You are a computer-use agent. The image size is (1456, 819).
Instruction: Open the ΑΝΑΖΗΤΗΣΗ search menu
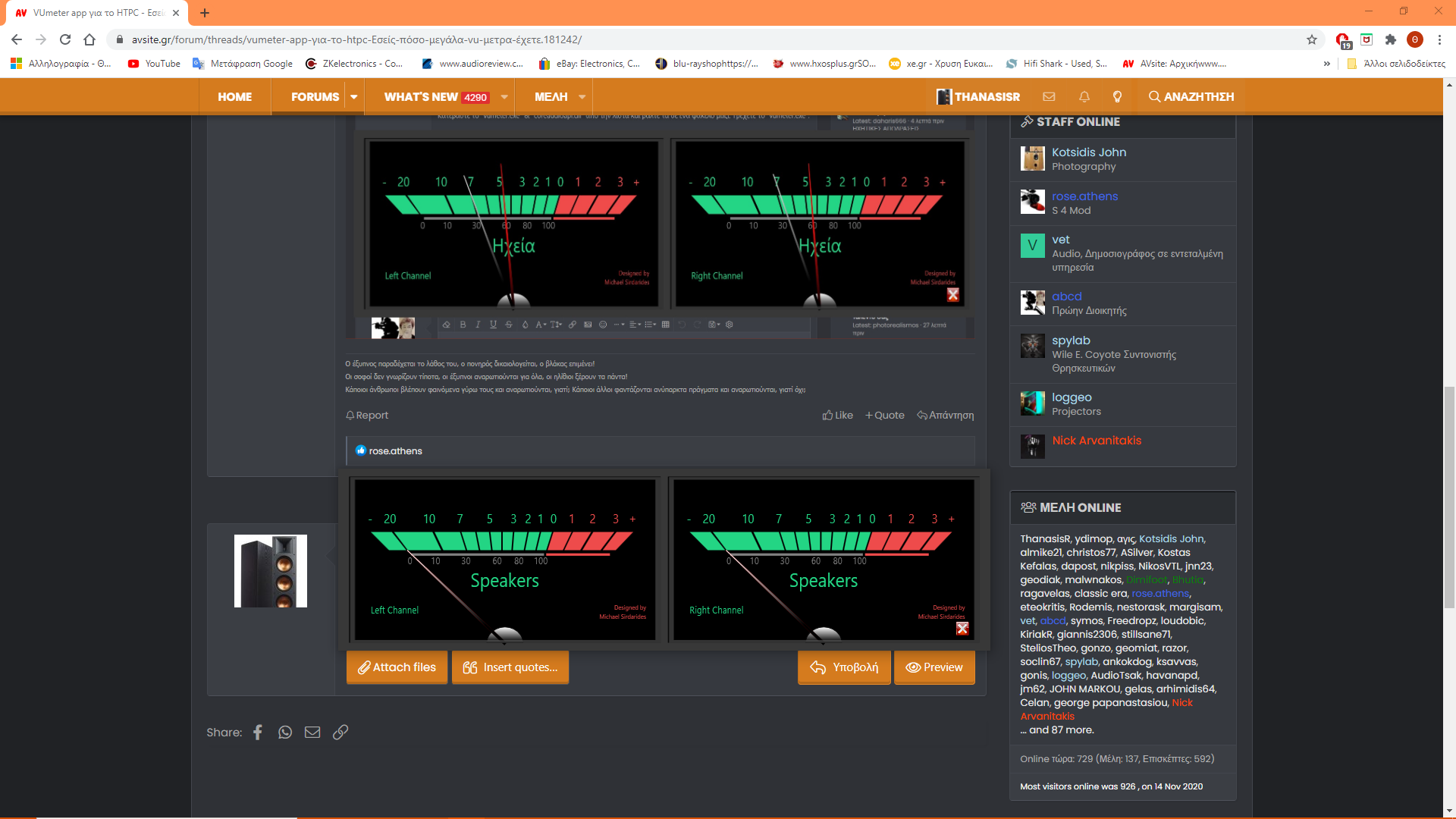pos(1191,96)
